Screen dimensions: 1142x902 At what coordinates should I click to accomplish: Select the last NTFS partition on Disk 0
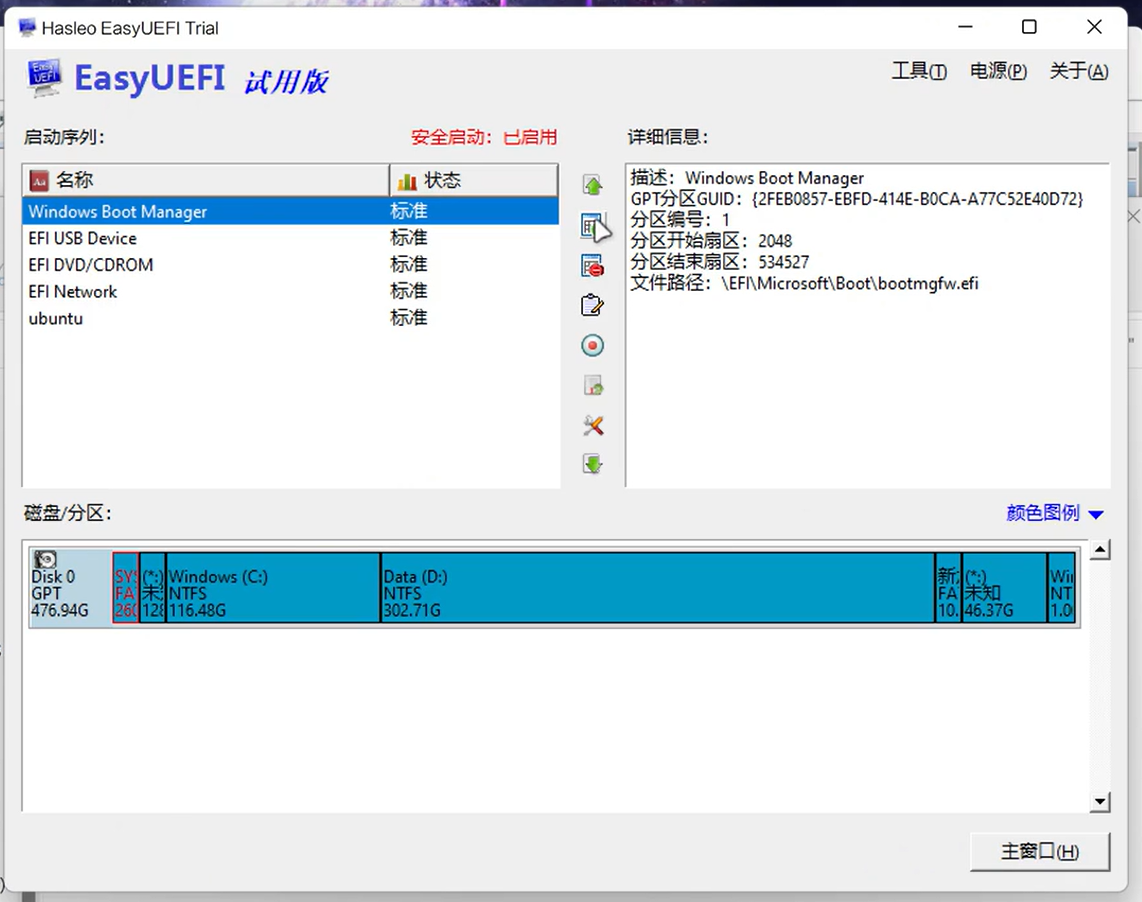click(x=1061, y=587)
